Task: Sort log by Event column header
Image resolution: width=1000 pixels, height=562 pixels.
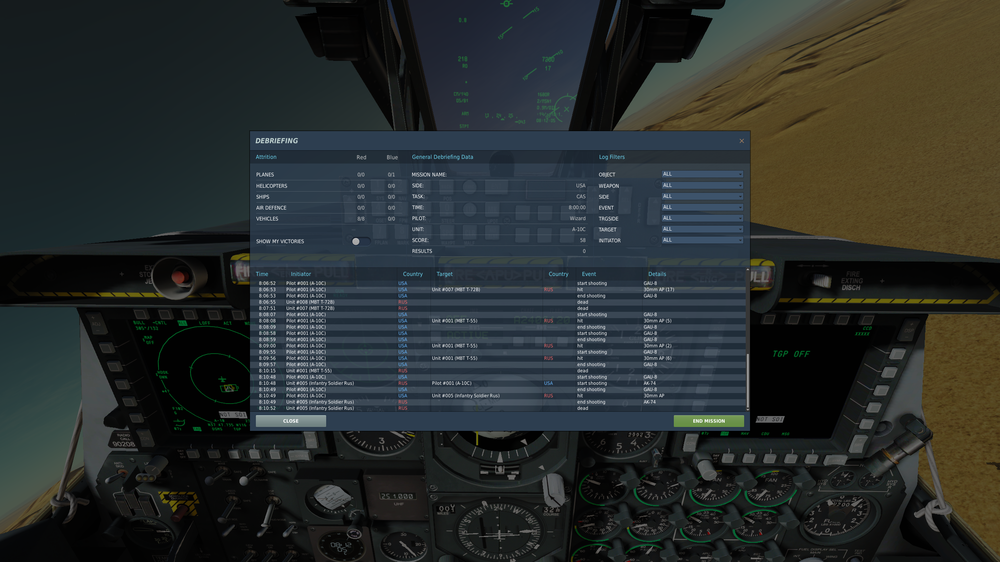Action: (x=589, y=274)
